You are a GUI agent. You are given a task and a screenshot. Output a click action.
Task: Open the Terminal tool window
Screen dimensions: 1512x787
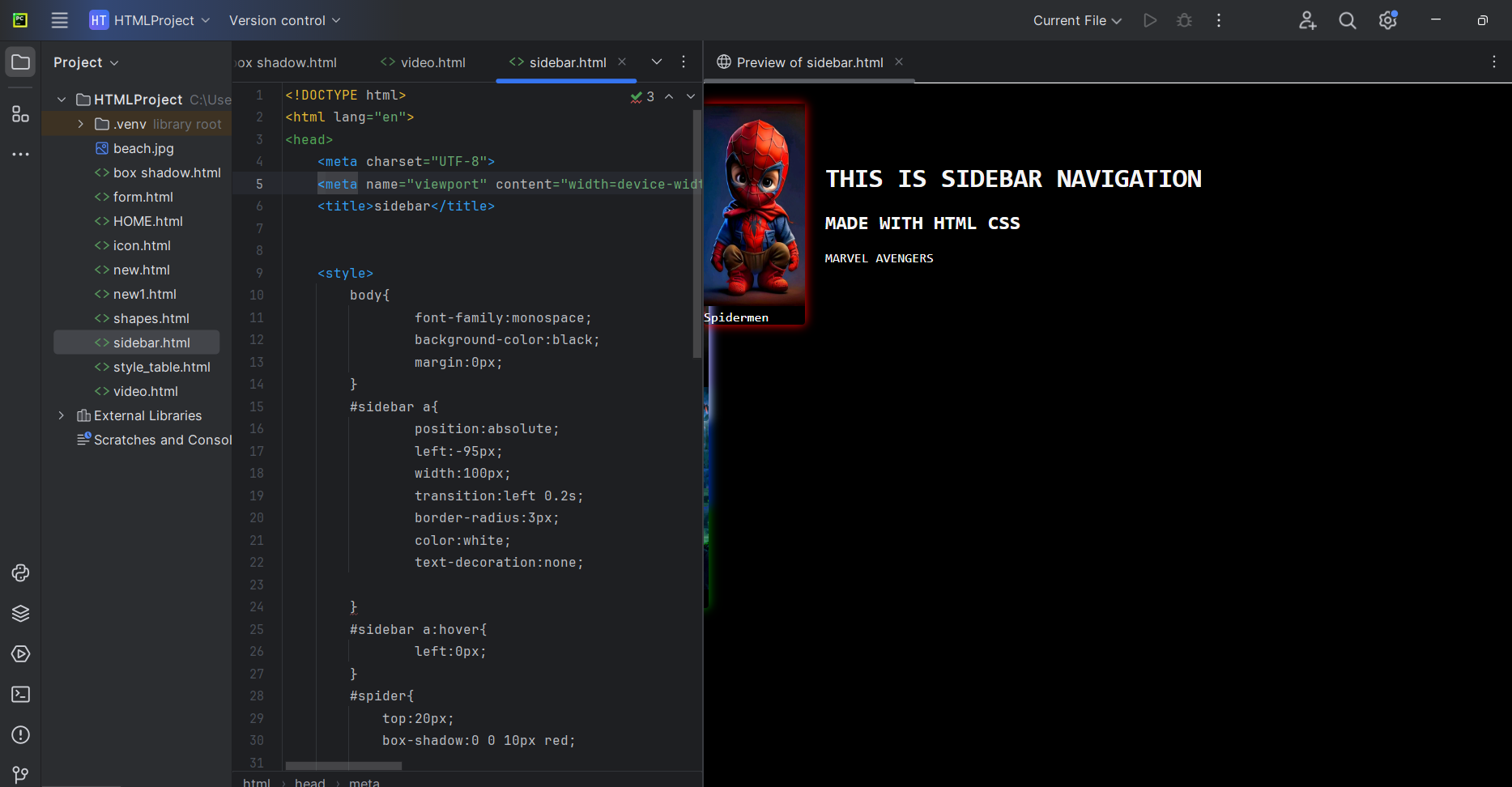tap(21, 695)
